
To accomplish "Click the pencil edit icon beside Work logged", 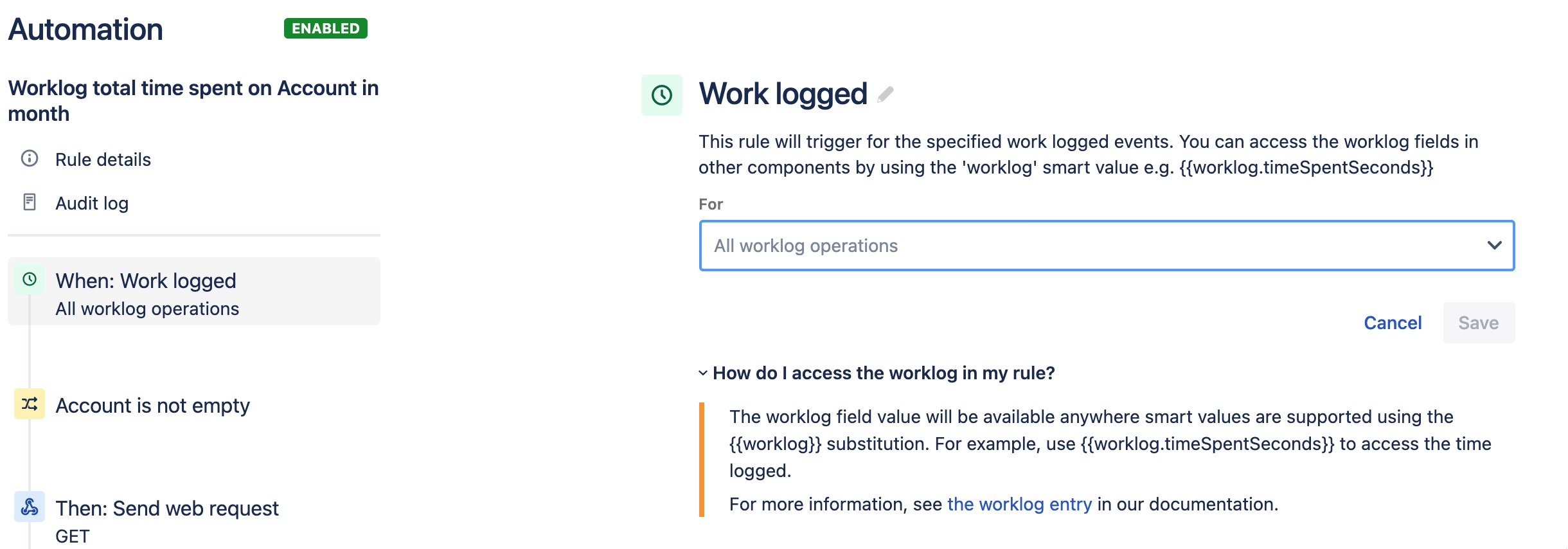I will [886, 94].
